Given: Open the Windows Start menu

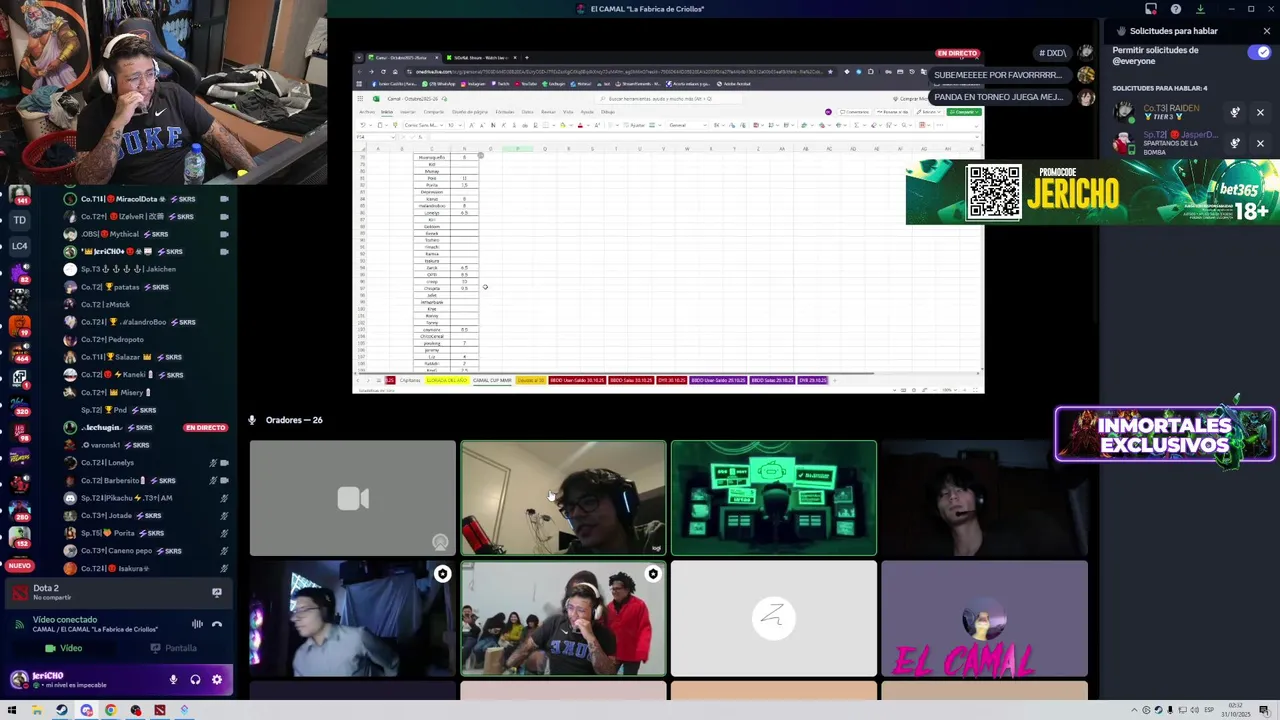Looking at the screenshot, I should pyautogui.click(x=12, y=710).
